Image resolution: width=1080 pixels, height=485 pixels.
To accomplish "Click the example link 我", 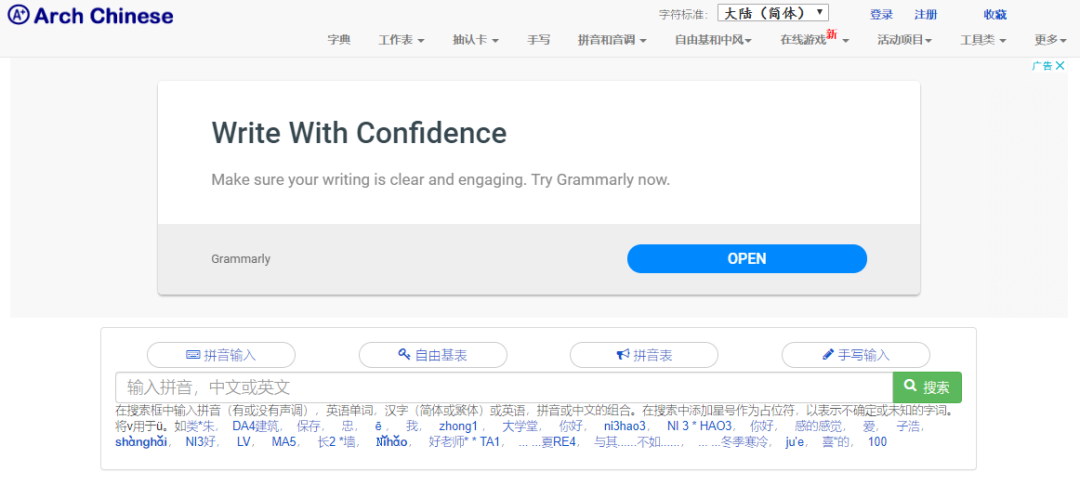I will click(412, 426).
